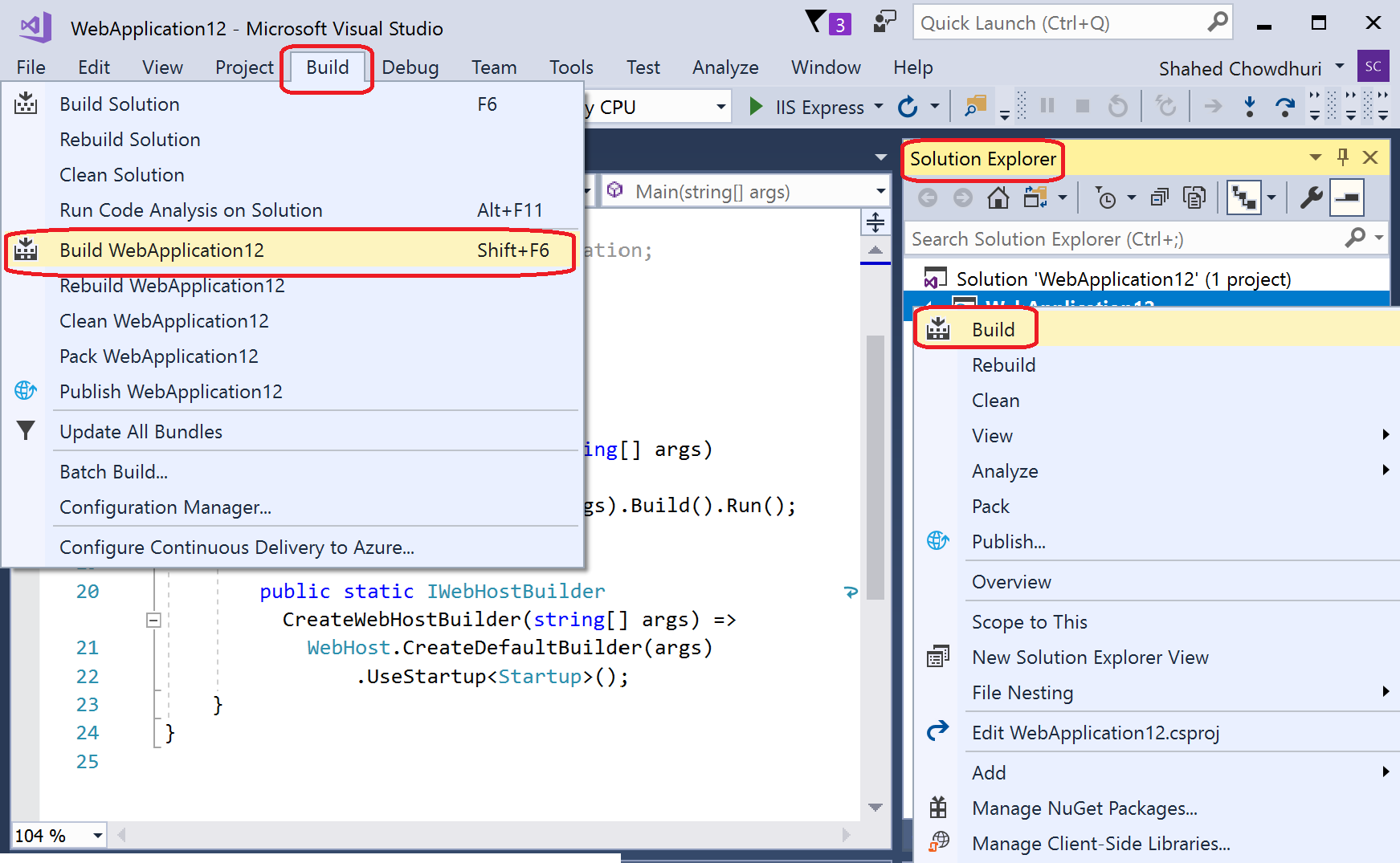Open IIS Express launch target dropdown arrow
Viewport: 1400px width, 863px height.
point(878,106)
